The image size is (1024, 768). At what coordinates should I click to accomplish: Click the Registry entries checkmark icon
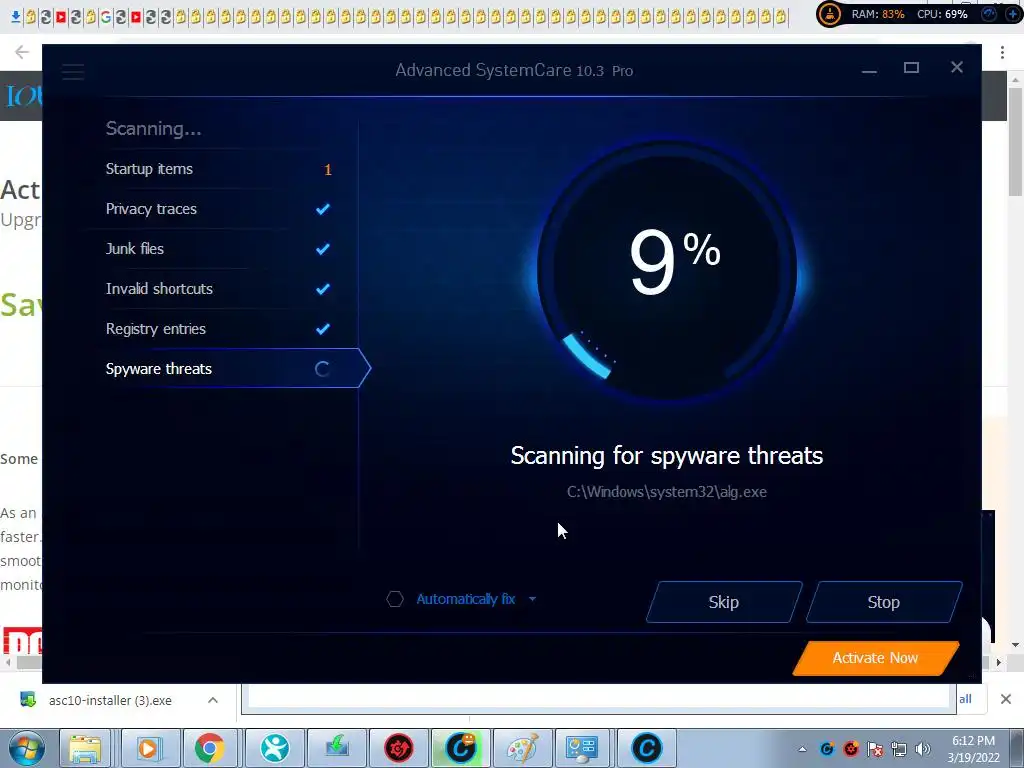point(323,329)
